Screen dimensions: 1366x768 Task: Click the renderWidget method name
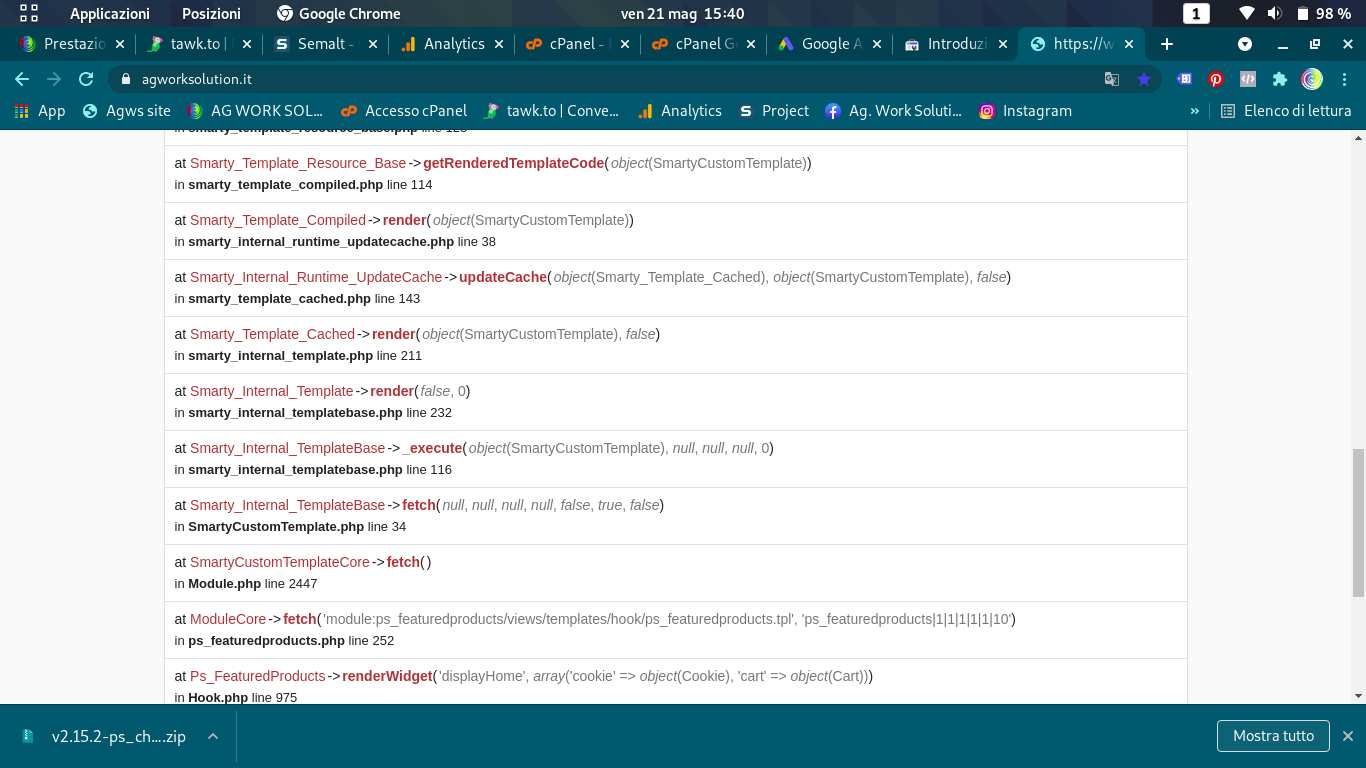click(387, 676)
